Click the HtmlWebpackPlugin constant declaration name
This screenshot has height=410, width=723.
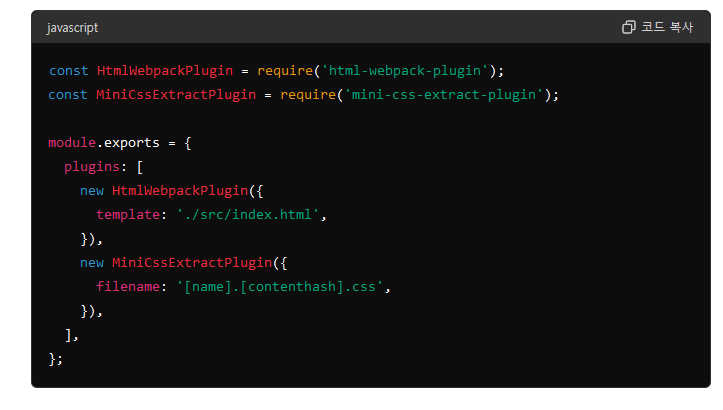(165, 71)
